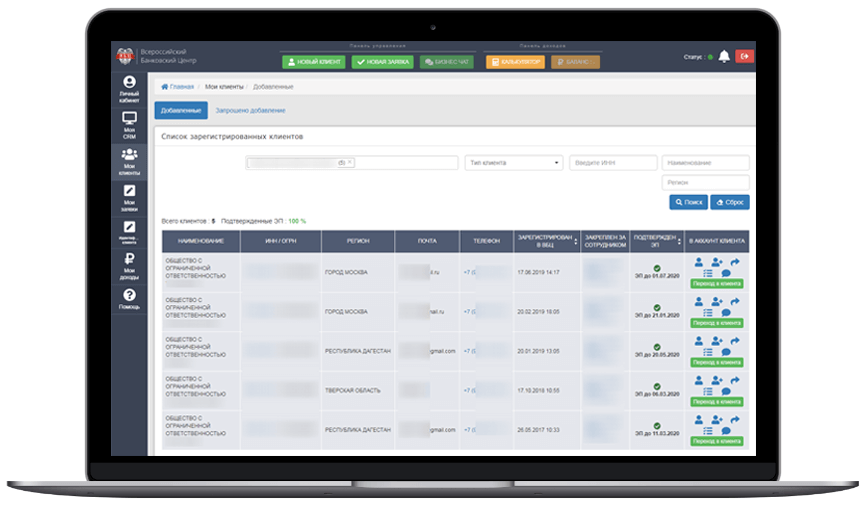868x509 pixels.
Task: Open the chat bubble icon in first row
Action: [726, 274]
